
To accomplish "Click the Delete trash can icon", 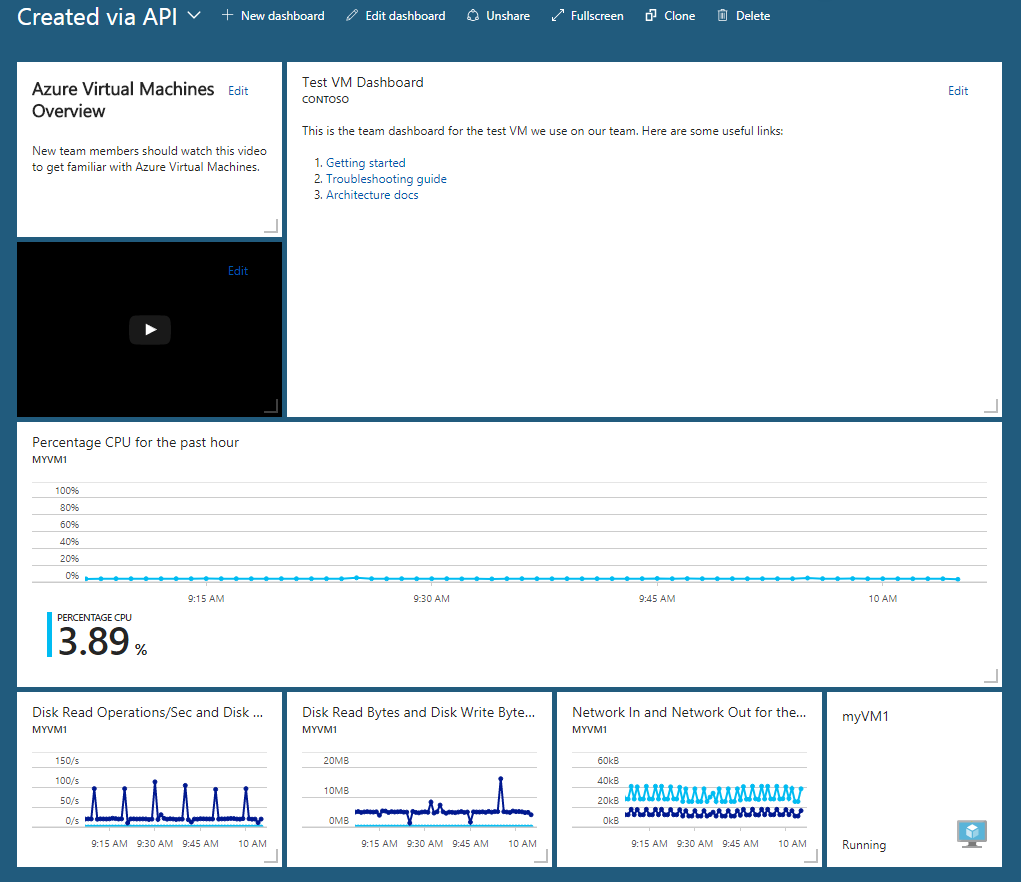I will point(722,16).
